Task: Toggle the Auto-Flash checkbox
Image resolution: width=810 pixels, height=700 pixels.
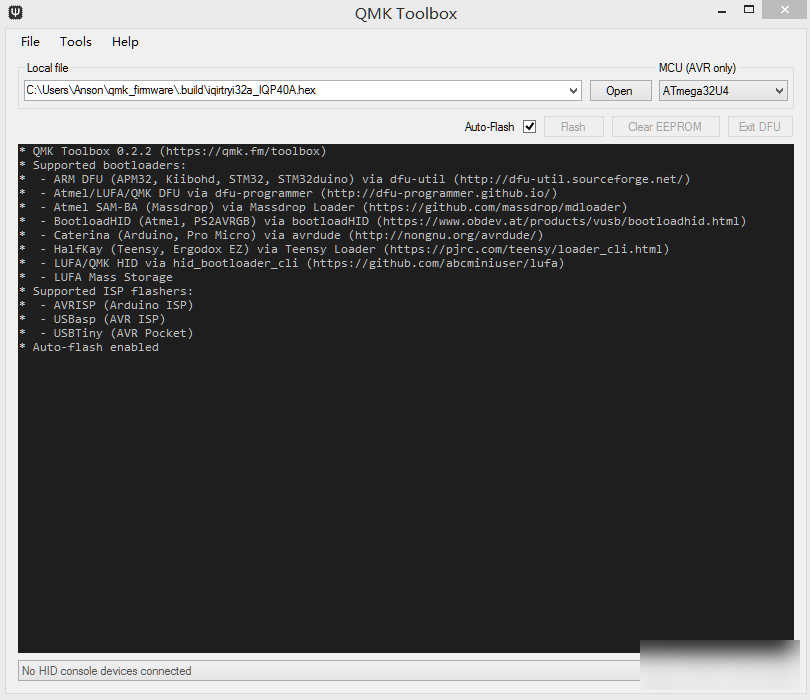Action: [529, 127]
